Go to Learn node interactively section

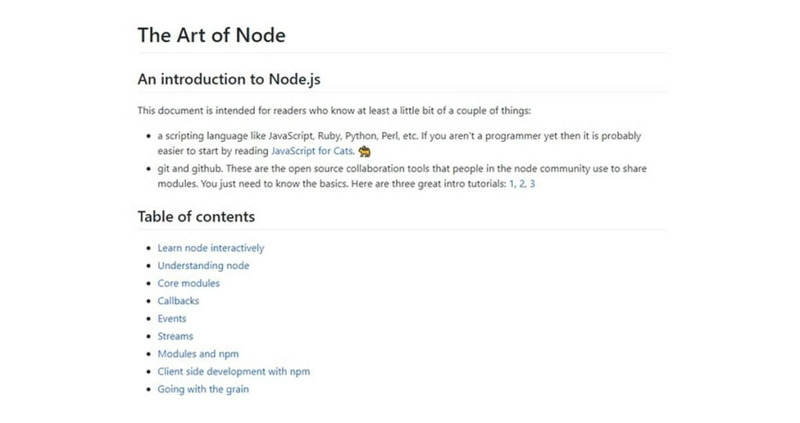[x=211, y=248]
